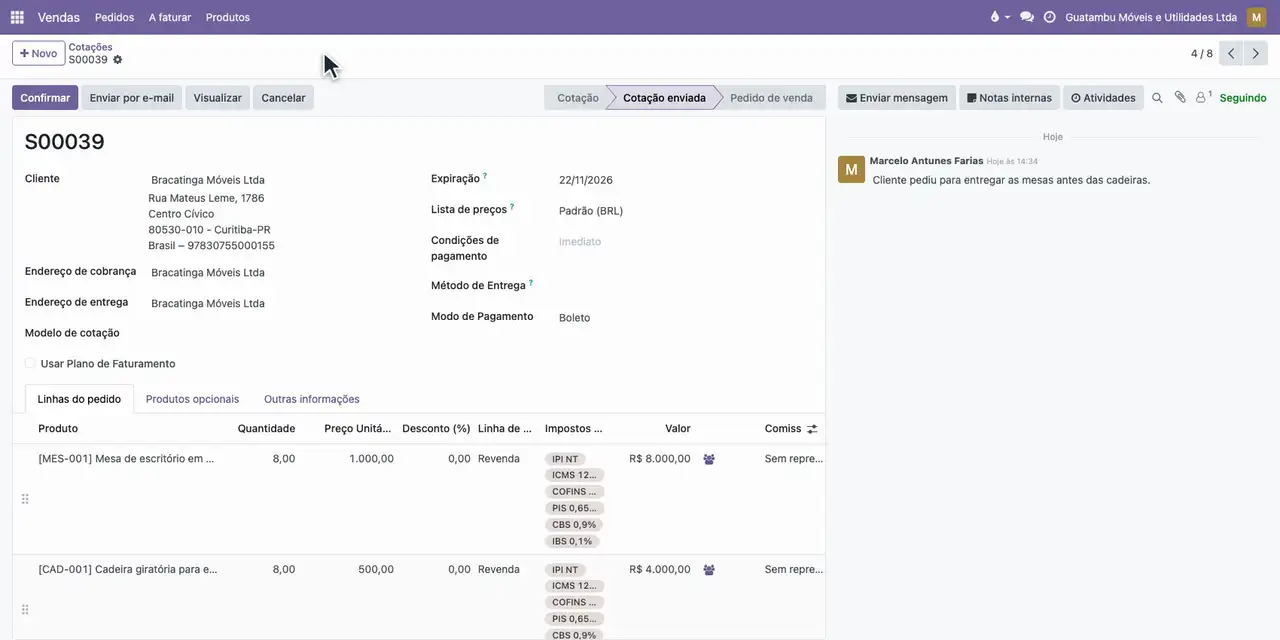
Task: Open Pedidos menu
Action: point(114,17)
